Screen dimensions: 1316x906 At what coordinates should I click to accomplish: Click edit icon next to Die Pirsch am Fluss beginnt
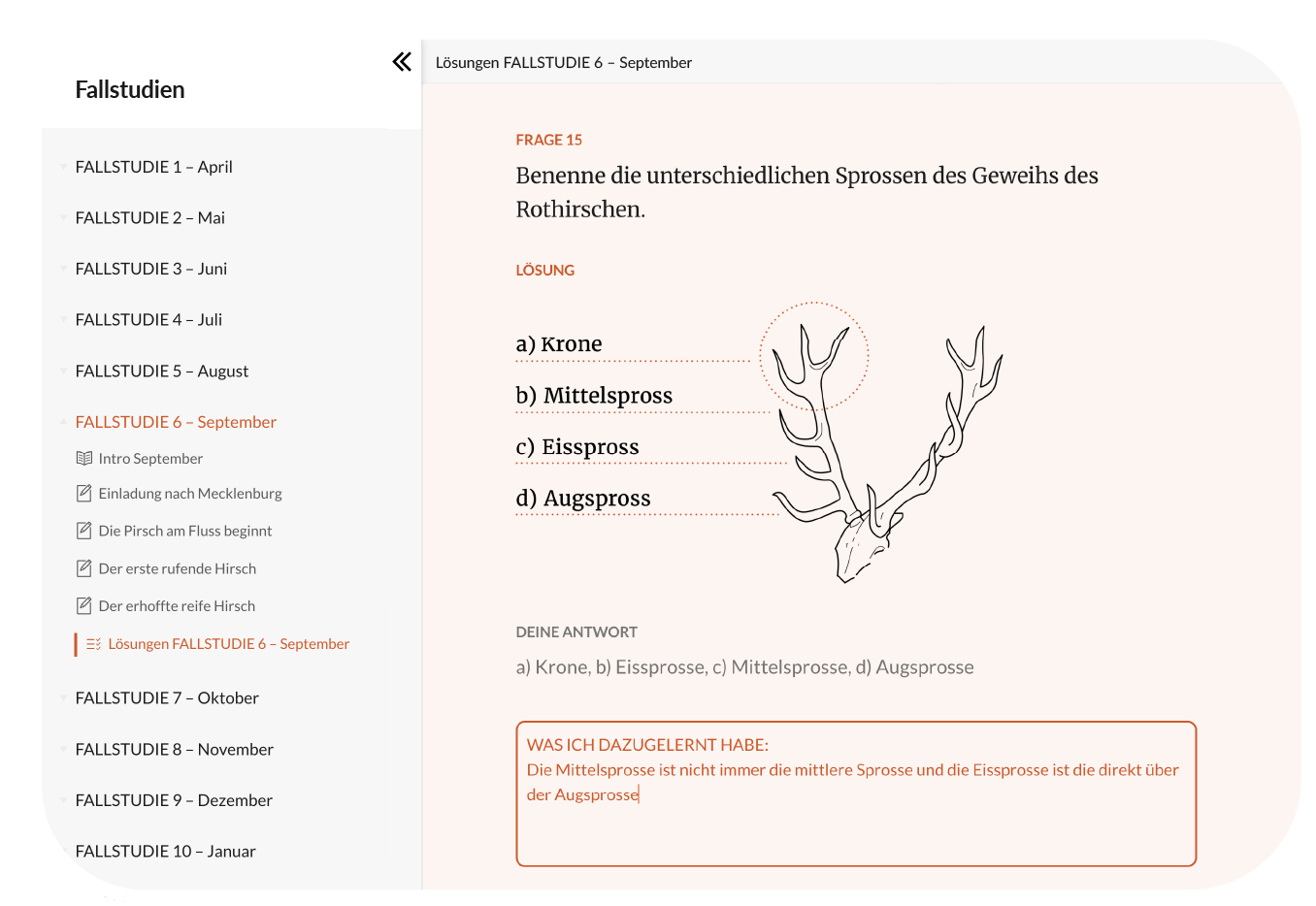pyautogui.click(x=84, y=531)
